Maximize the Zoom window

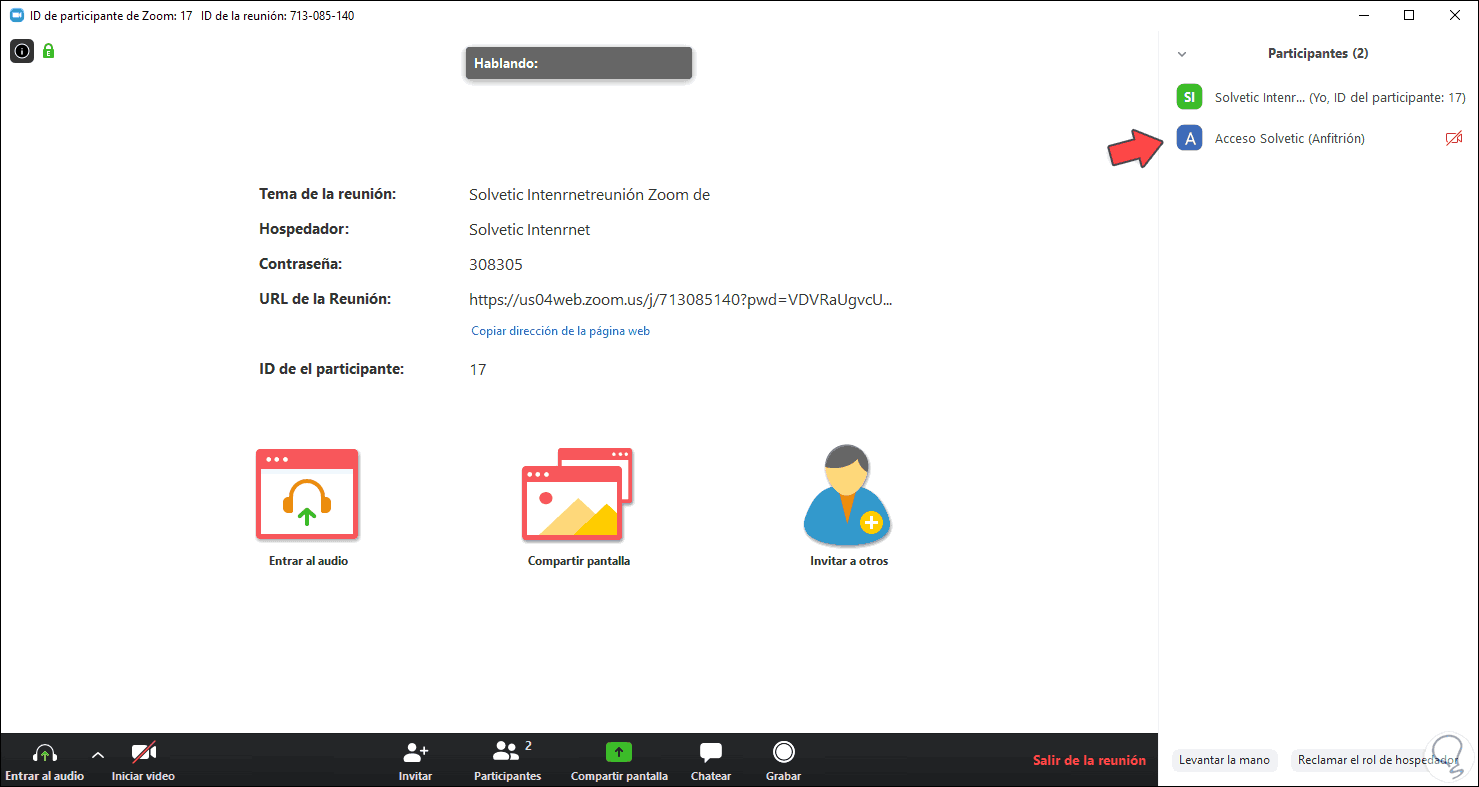1409,15
